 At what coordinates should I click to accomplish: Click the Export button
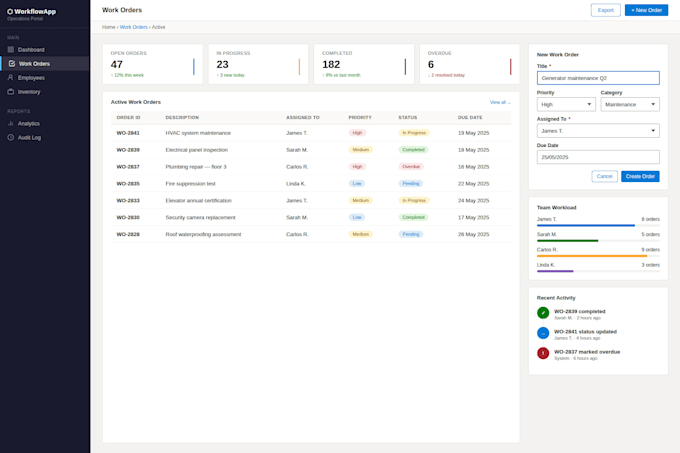[x=605, y=10]
